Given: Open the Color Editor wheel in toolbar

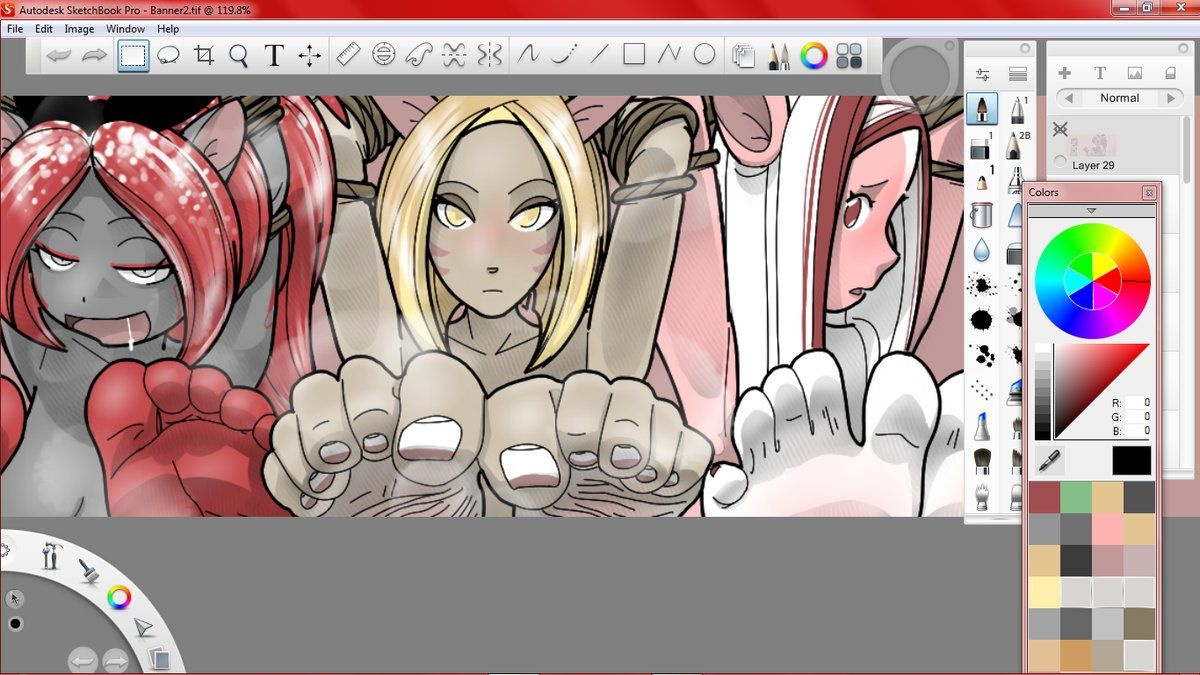Looking at the screenshot, I should (x=814, y=55).
